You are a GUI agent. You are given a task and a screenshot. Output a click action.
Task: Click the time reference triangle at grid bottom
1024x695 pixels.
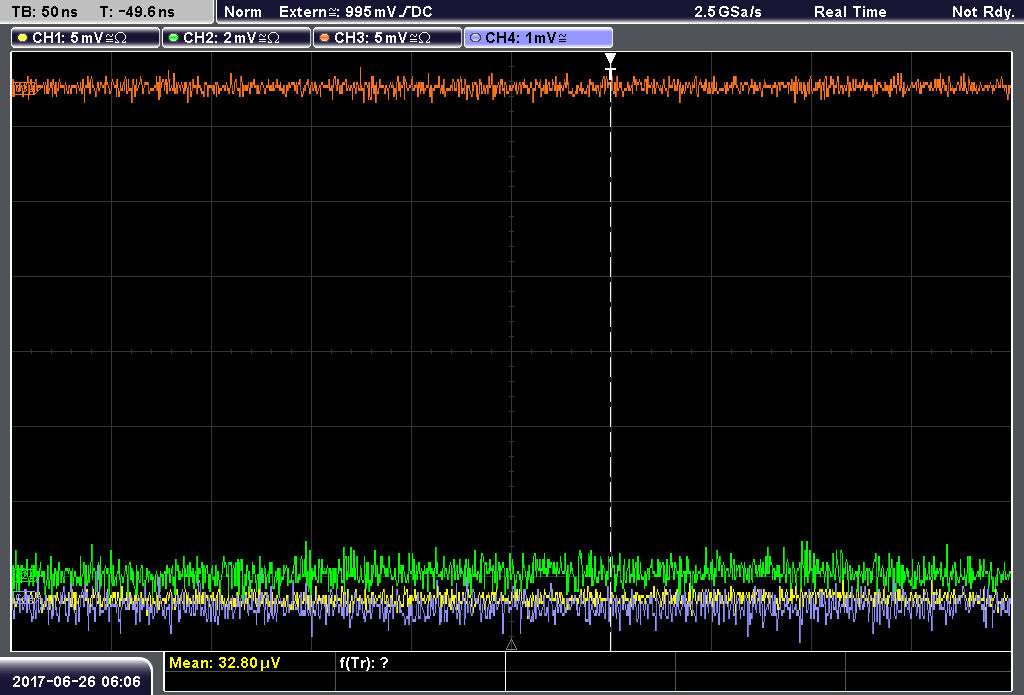pos(511,645)
